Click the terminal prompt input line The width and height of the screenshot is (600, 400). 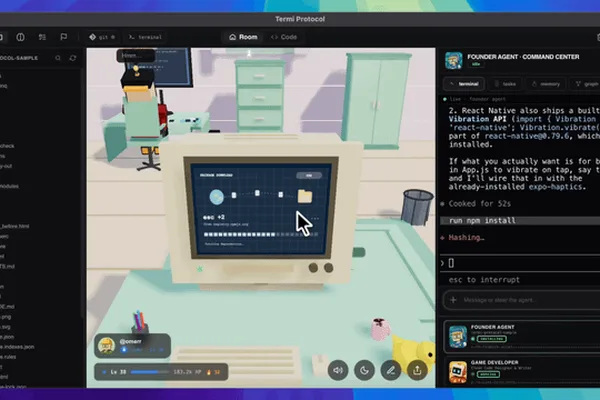pyautogui.click(x=520, y=263)
